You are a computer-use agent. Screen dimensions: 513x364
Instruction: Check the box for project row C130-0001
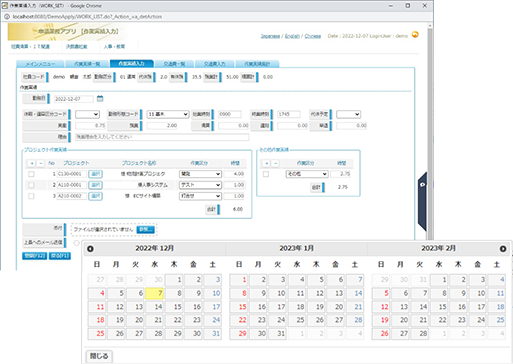31,174
